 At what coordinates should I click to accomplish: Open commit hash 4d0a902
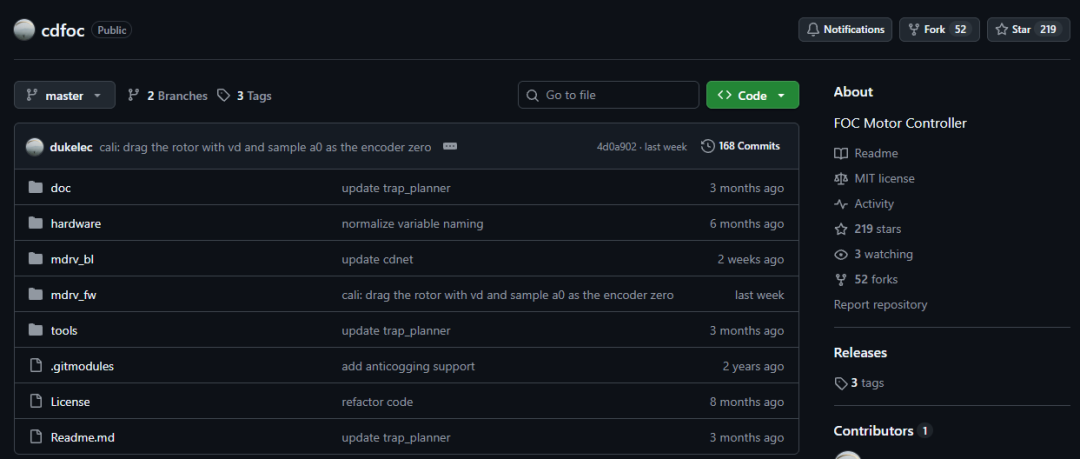(x=616, y=147)
